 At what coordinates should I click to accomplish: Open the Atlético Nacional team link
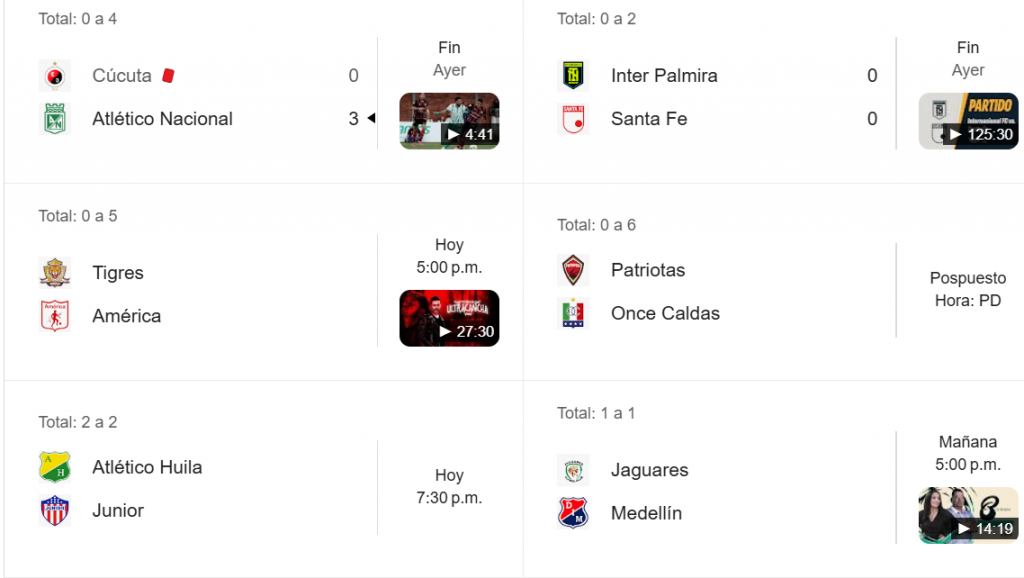coord(163,119)
